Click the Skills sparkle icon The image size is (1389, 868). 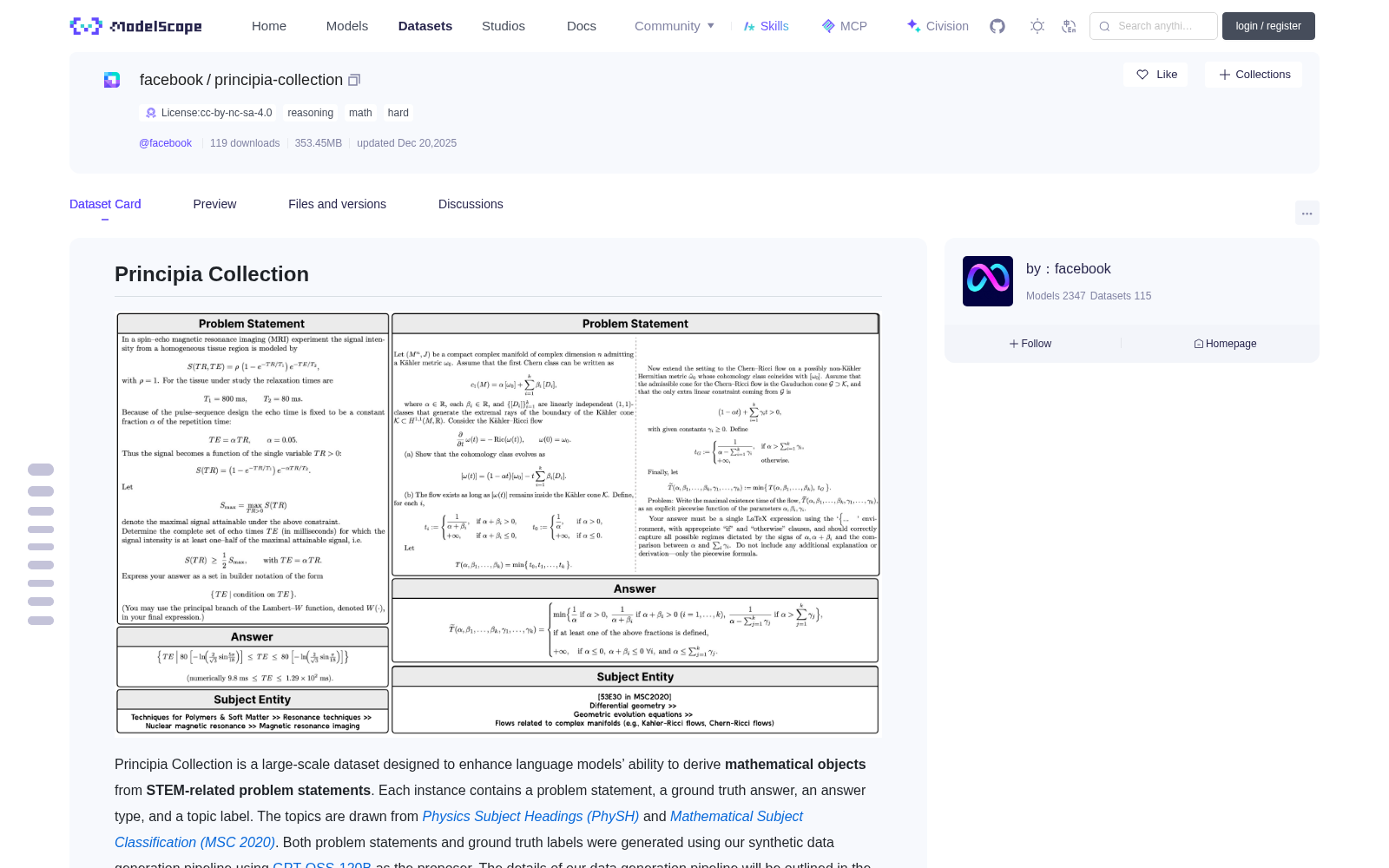[x=749, y=26]
